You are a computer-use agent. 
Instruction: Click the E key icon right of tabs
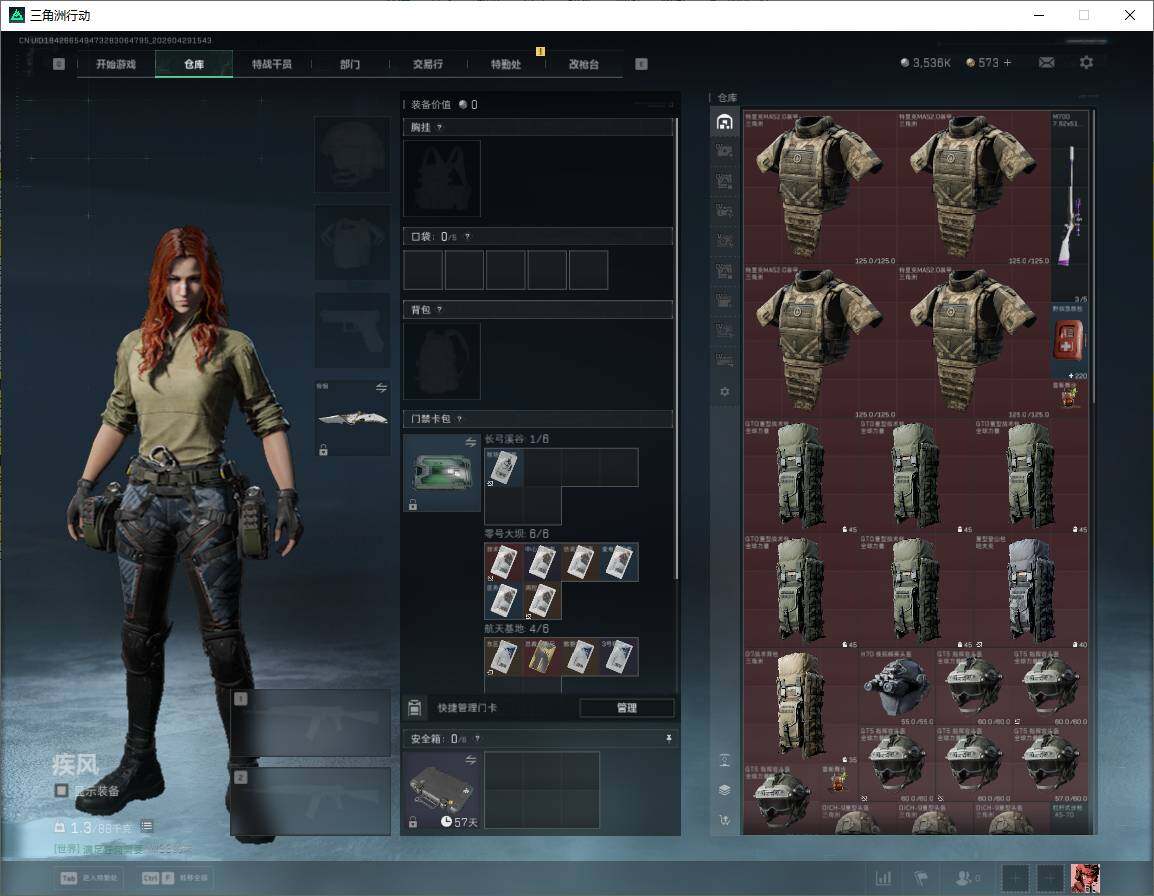point(641,64)
